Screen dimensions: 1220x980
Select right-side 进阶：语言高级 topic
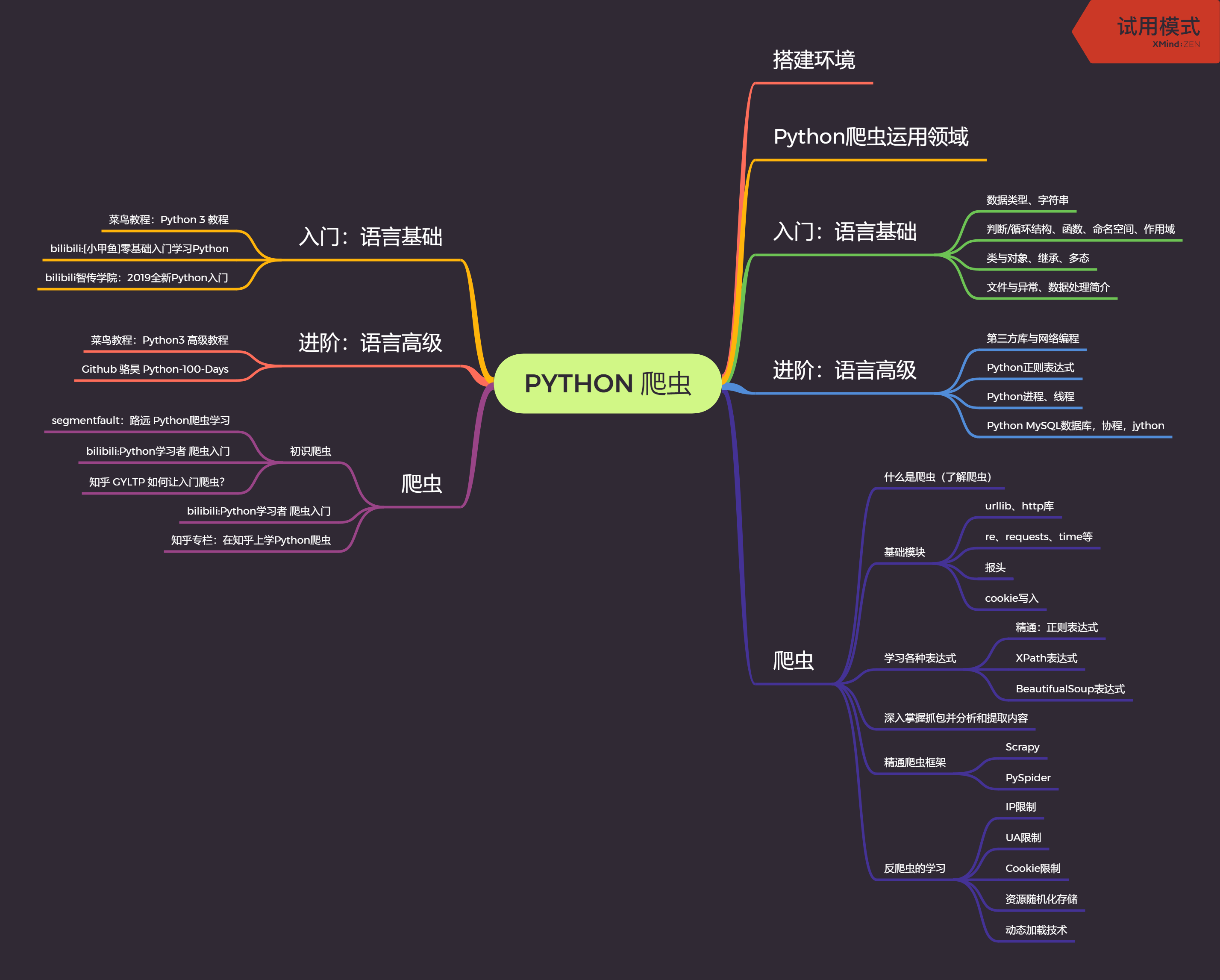pyautogui.click(x=845, y=371)
